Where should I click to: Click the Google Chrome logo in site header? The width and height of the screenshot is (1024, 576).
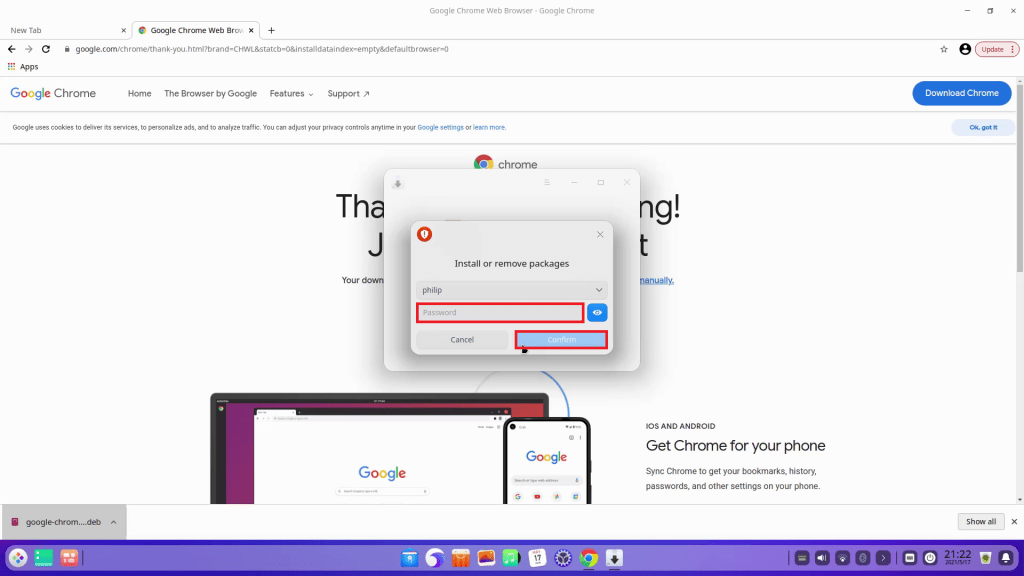53,93
